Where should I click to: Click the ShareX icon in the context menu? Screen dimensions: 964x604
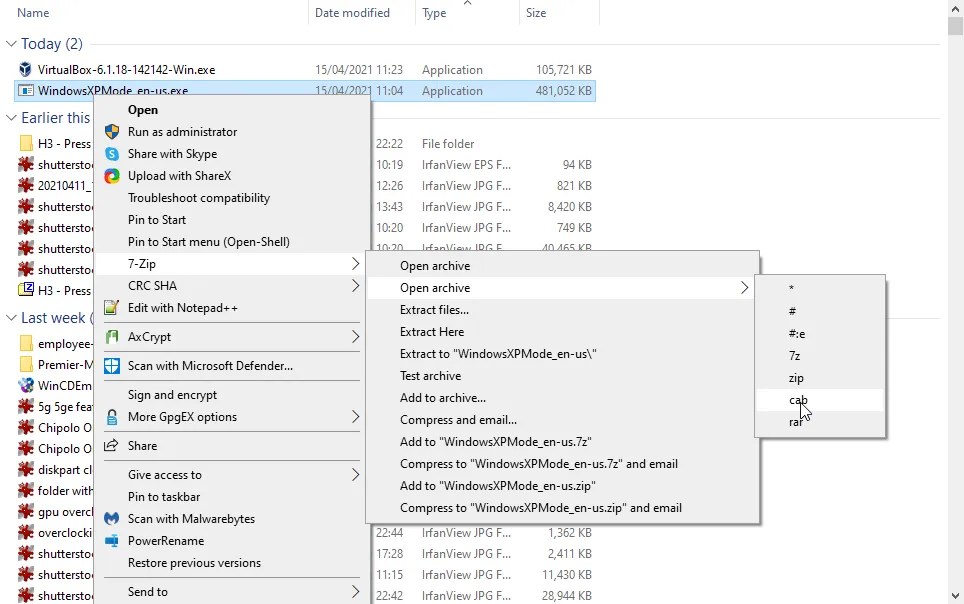point(113,175)
